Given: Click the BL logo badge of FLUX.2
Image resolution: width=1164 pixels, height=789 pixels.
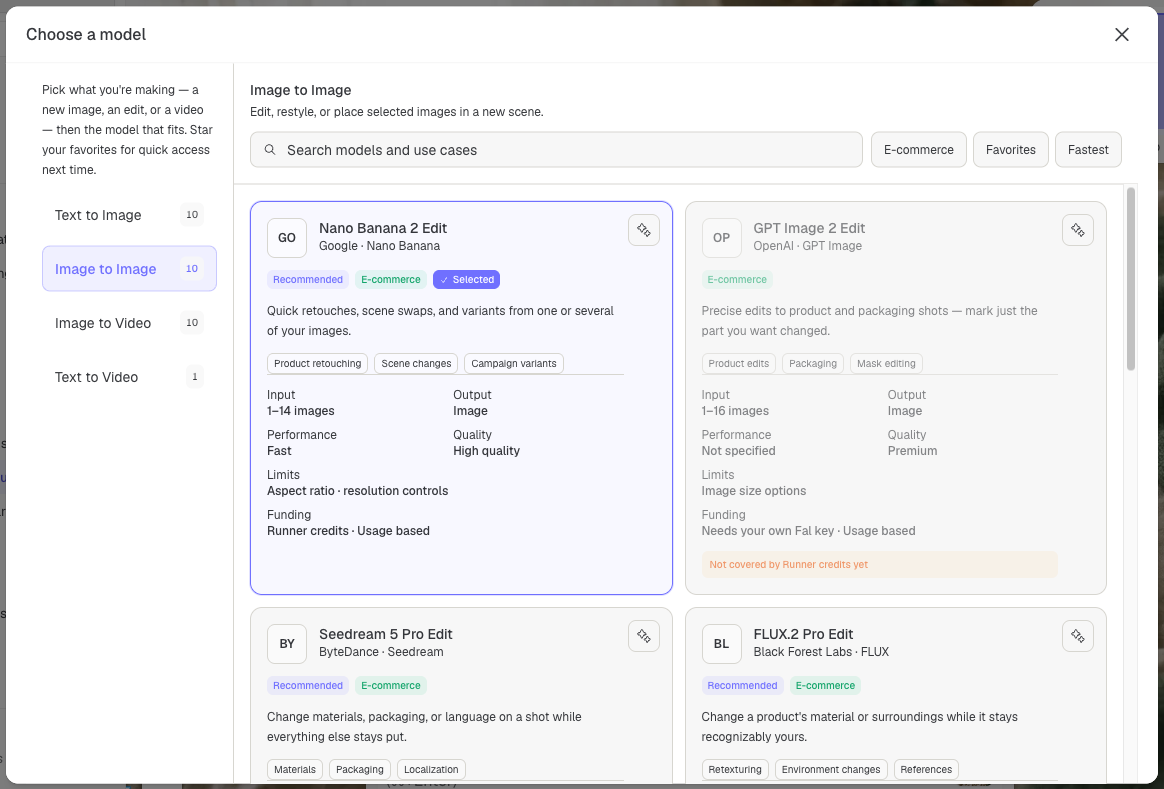Looking at the screenshot, I should pyautogui.click(x=722, y=644).
